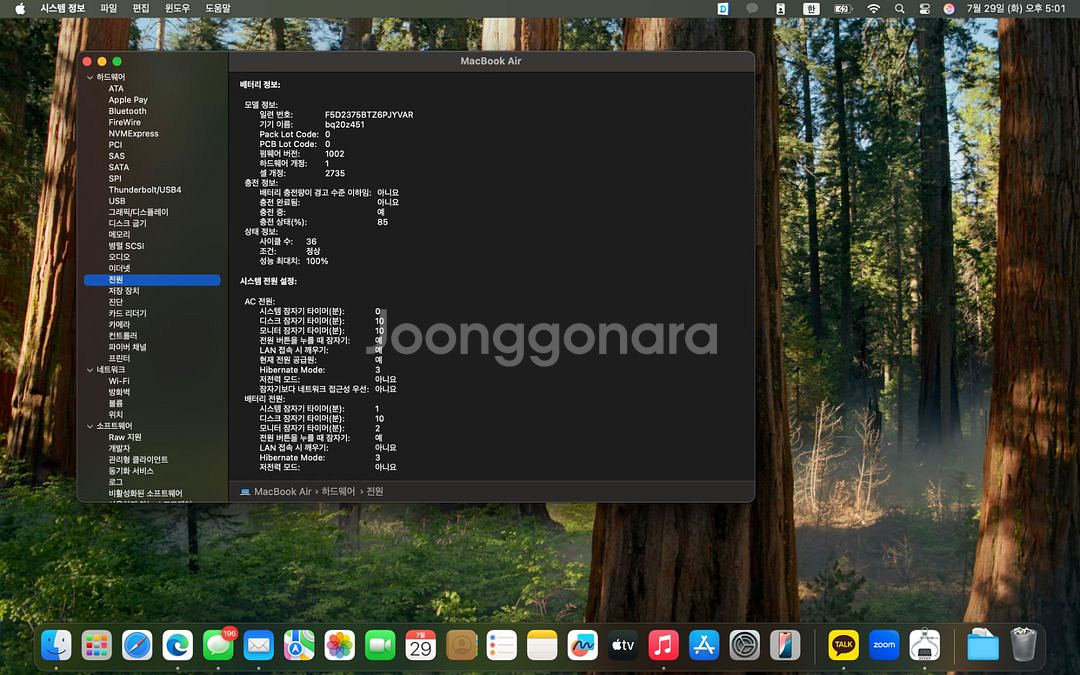Select 저장 장치 in the sidebar

124,291
